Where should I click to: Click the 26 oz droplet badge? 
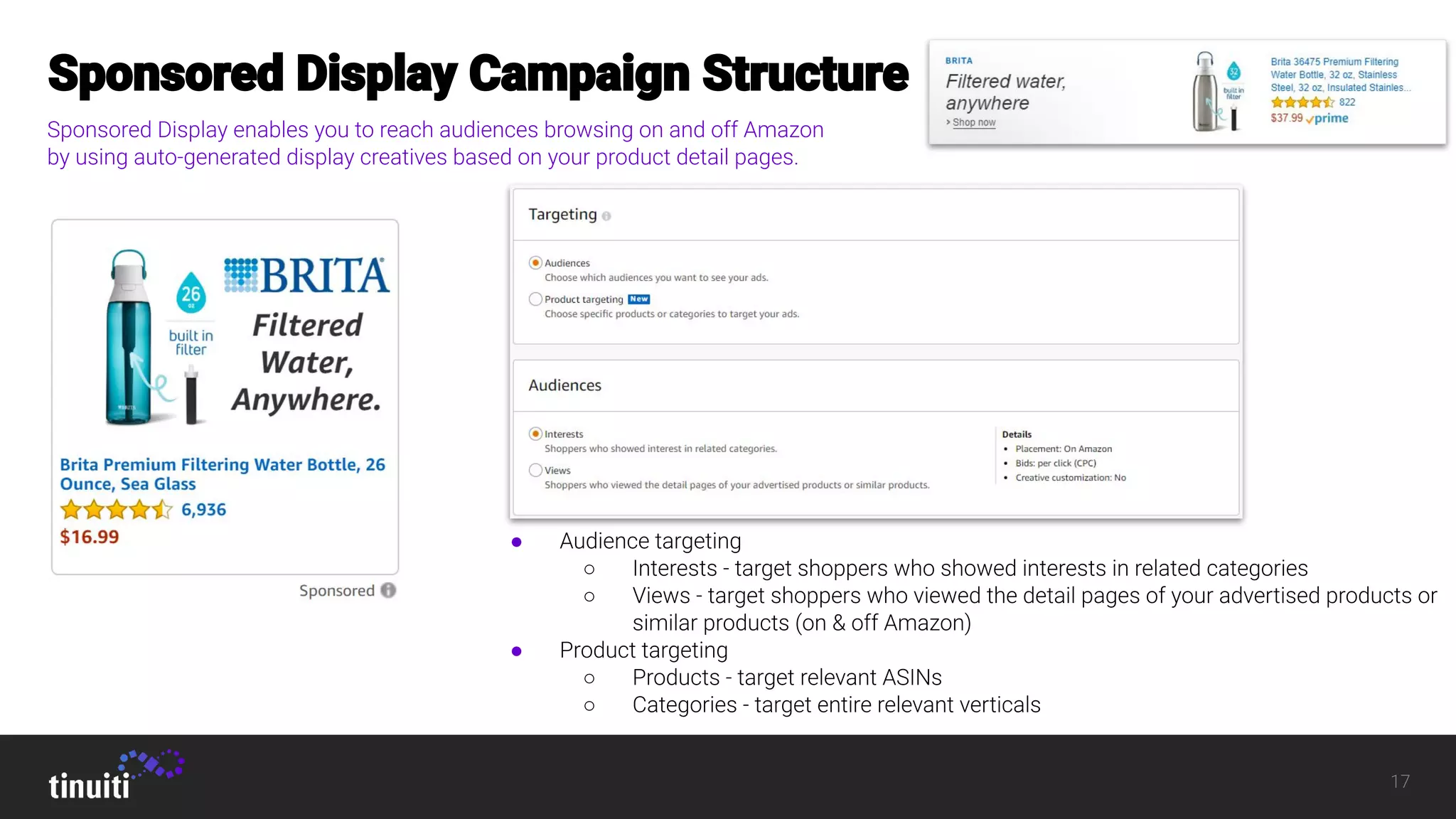[191, 293]
